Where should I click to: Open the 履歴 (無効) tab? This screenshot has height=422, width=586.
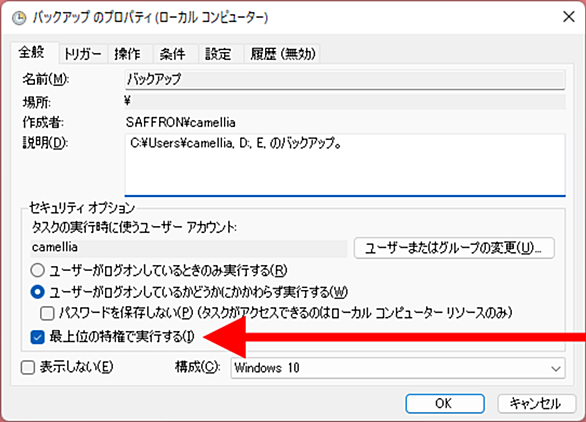click(283, 54)
